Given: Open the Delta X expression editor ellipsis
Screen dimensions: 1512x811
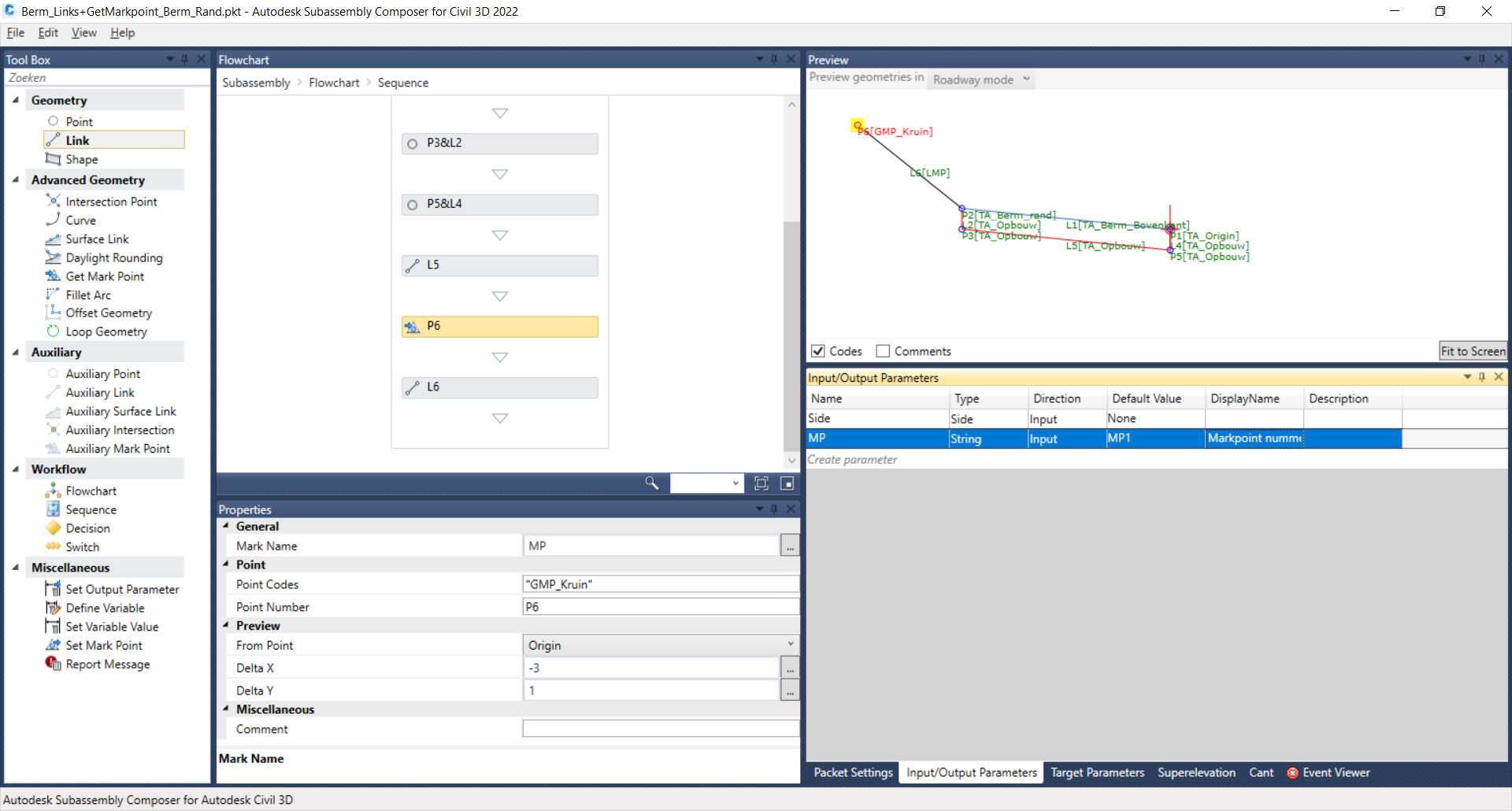Looking at the screenshot, I should [789, 667].
